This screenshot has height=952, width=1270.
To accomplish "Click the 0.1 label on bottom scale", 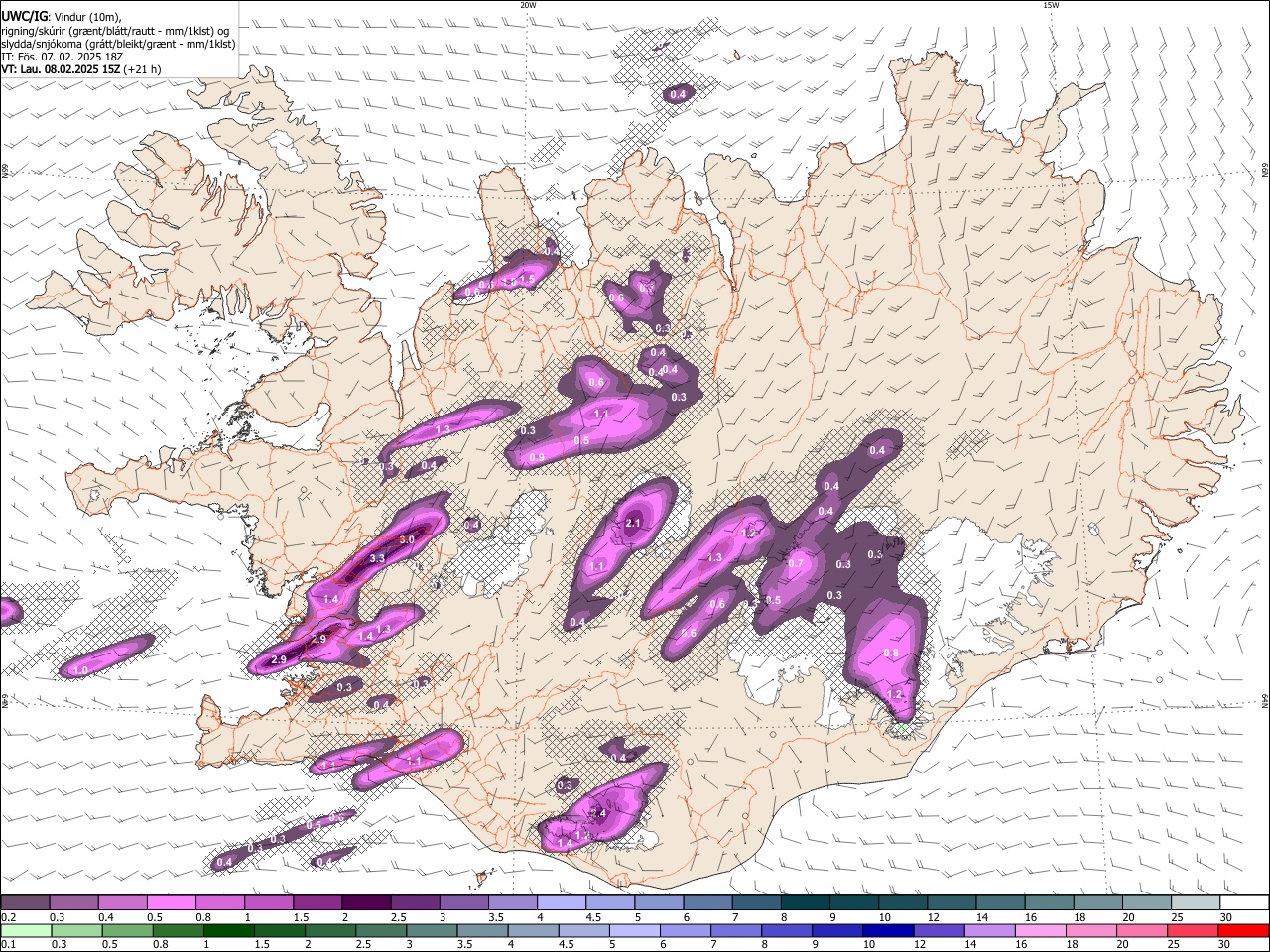I will (x=8, y=945).
